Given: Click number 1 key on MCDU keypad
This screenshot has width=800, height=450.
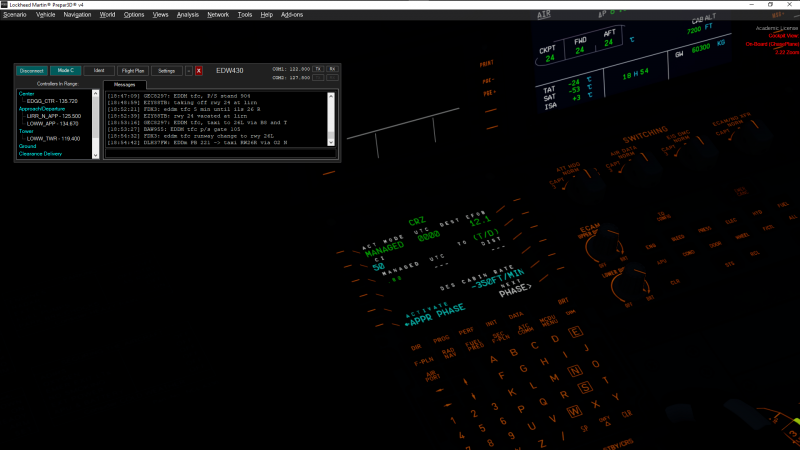Looking at the screenshot, I should coord(453,421).
